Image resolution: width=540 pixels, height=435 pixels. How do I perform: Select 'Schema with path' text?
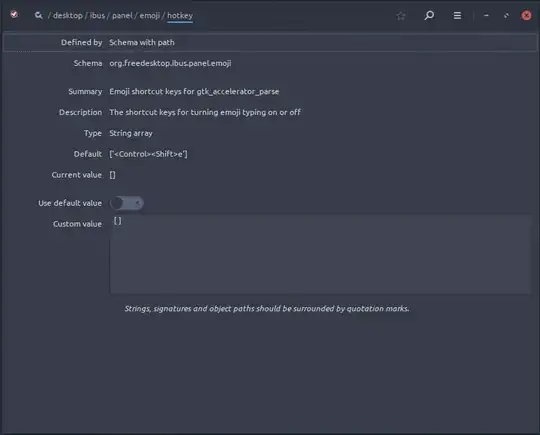point(142,42)
